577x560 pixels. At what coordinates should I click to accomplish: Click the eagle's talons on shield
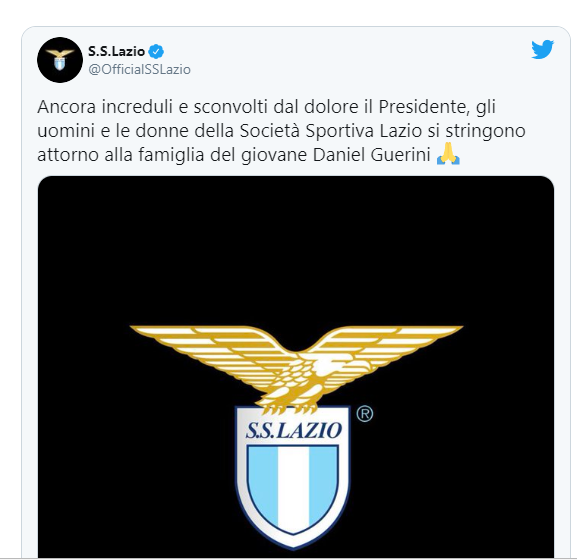pos(290,408)
